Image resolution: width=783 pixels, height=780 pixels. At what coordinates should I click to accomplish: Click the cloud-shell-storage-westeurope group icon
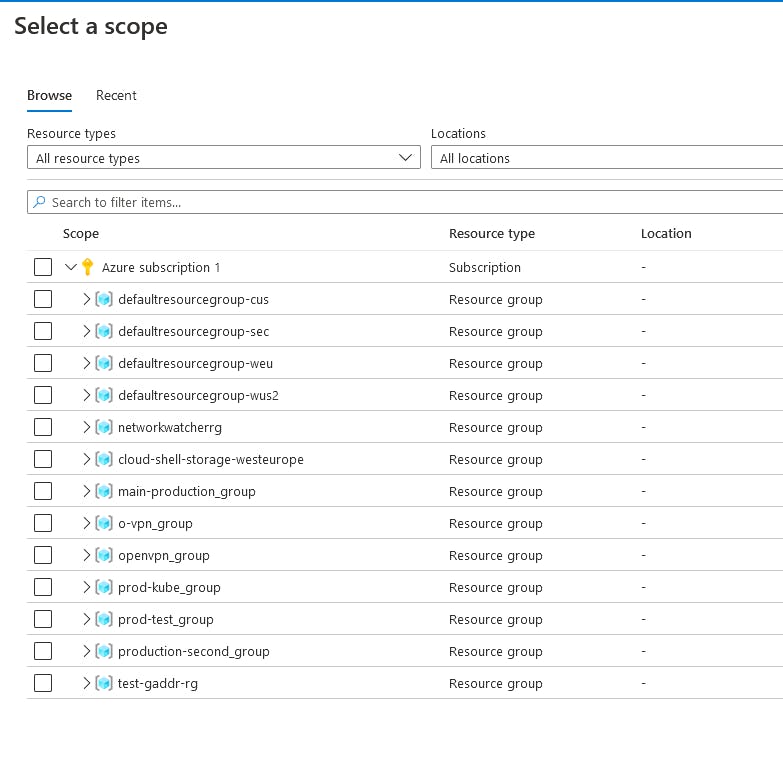[104, 459]
